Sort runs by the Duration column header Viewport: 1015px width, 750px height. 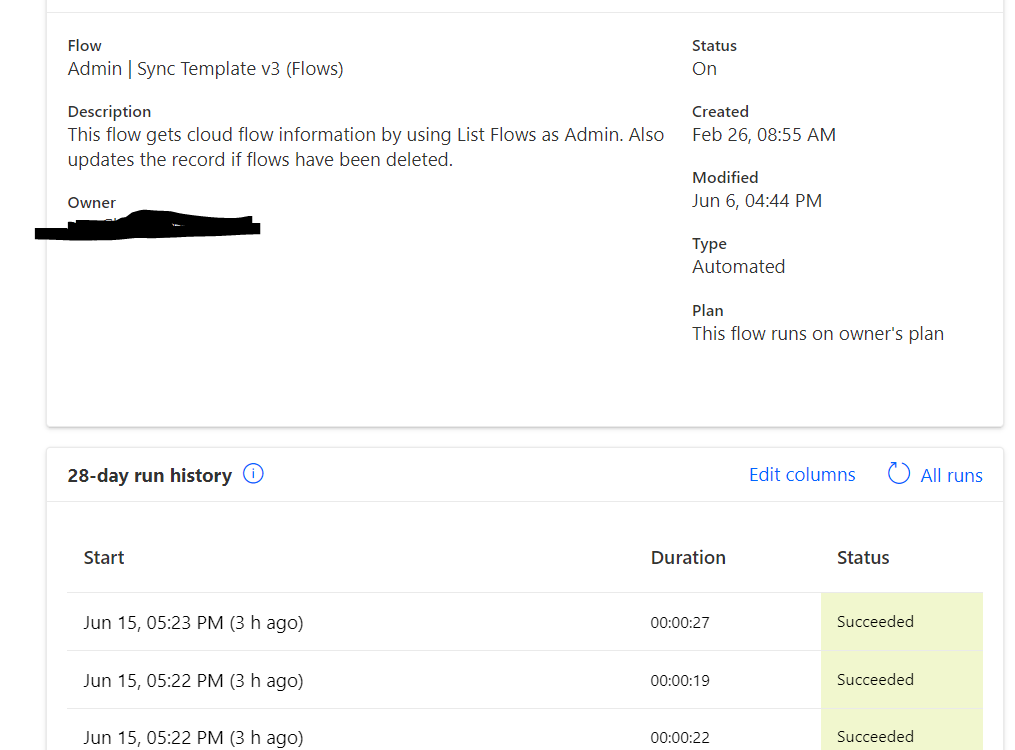pyautogui.click(x=688, y=557)
